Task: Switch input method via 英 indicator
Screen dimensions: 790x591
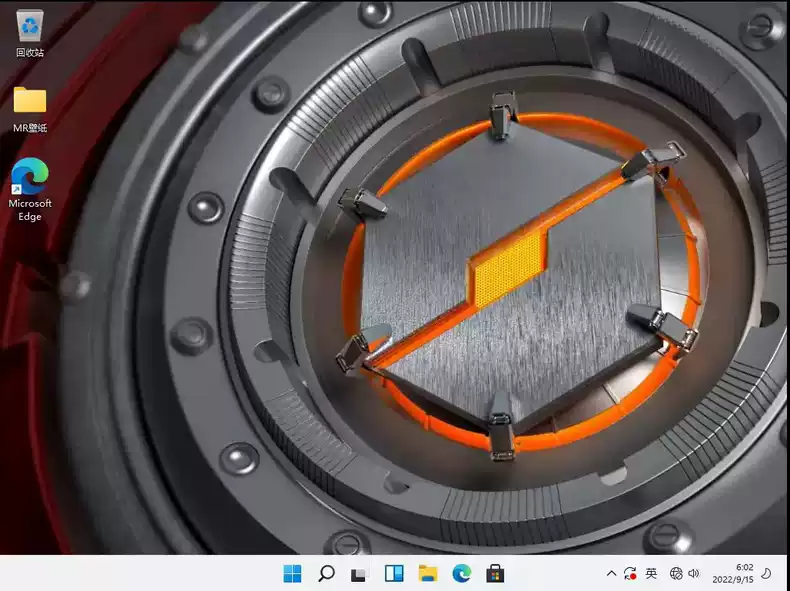Action: pos(651,573)
